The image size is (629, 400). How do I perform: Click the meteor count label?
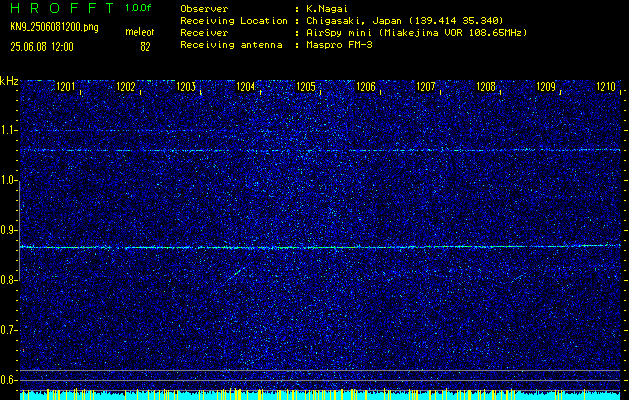(x=140, y=32)
